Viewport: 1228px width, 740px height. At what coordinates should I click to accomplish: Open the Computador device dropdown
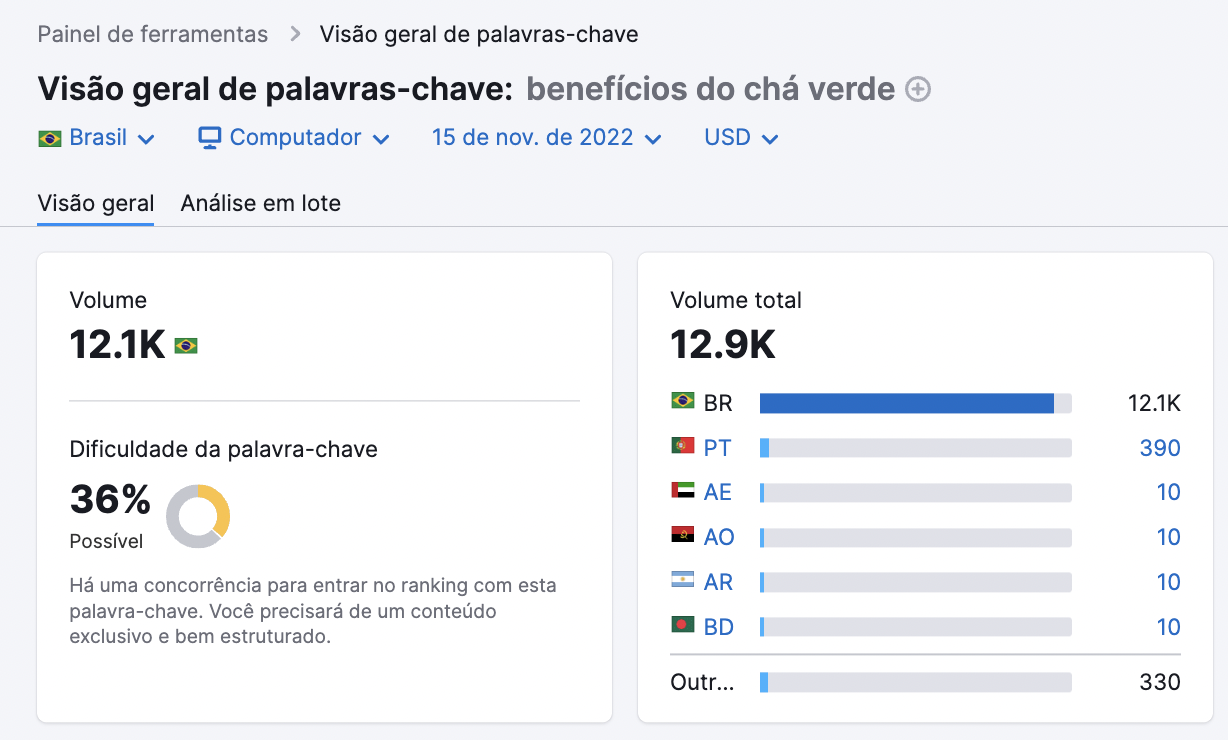pyautogui.click(x=296, y=137)
